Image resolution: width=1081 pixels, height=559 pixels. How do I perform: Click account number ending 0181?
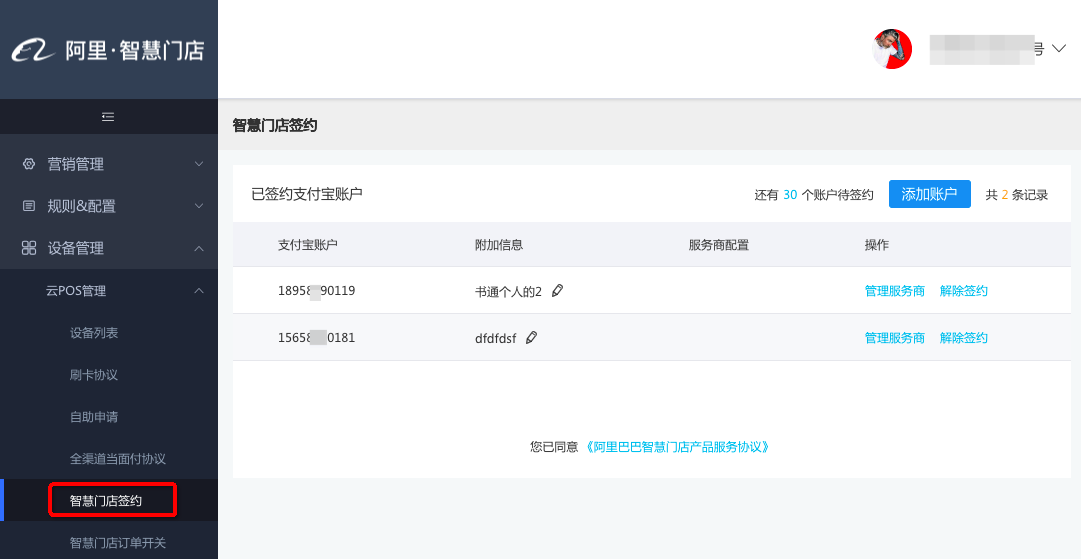coord(316,338)
